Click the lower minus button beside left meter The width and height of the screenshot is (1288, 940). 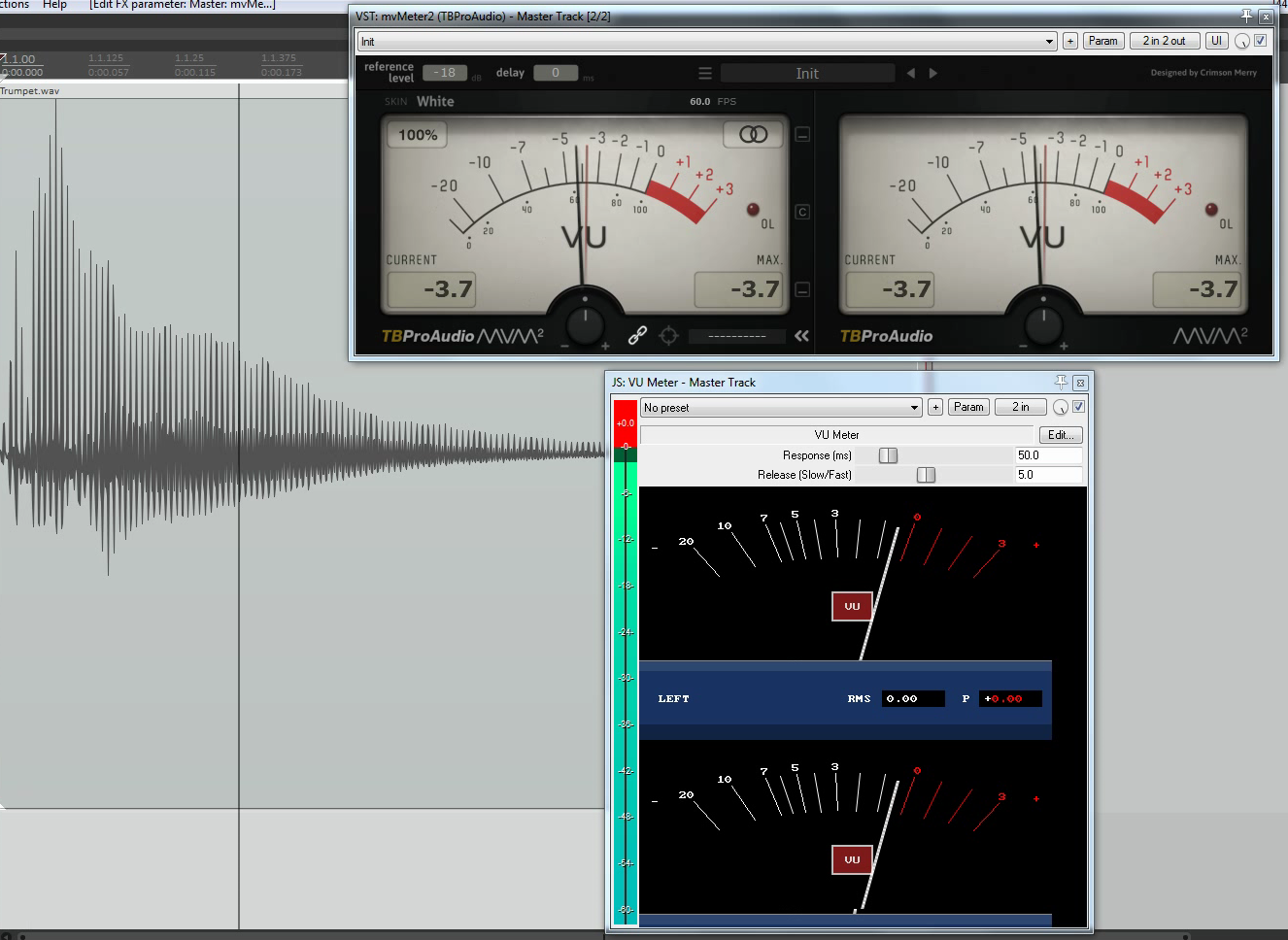coord(802,289)
